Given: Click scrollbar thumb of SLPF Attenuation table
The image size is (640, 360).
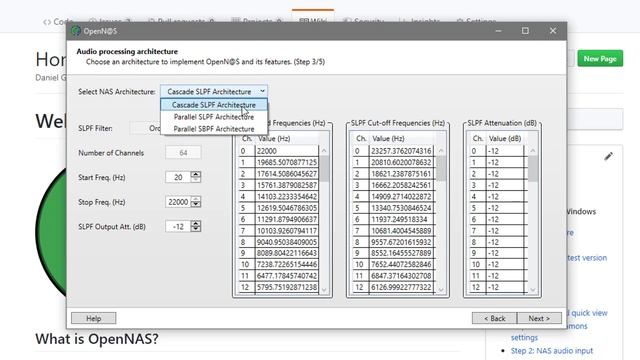Looking at the screenshot, I should click(x=533, y=169).
